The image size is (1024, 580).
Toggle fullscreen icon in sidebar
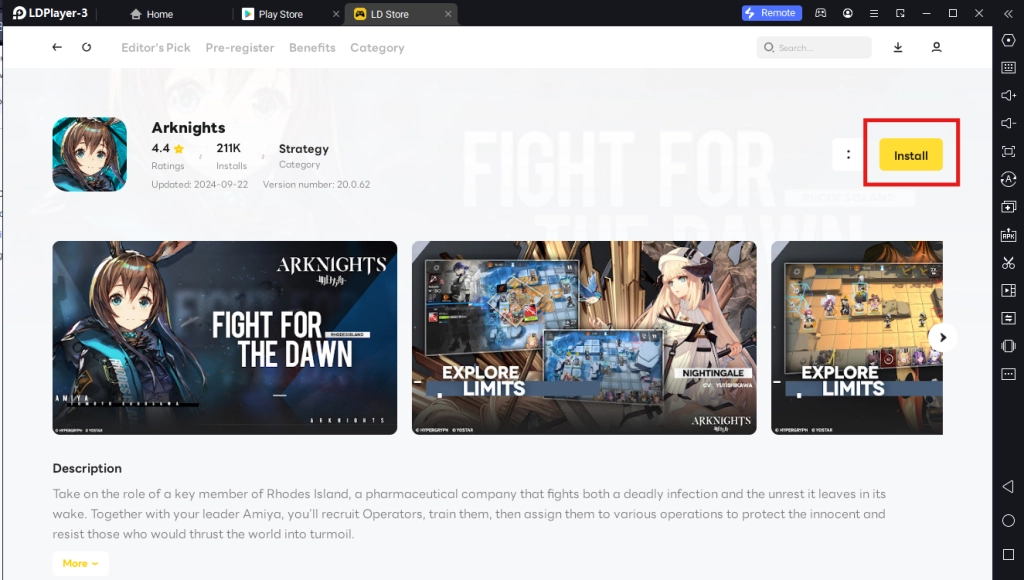pyautogui.click(x=1008, y=152)
